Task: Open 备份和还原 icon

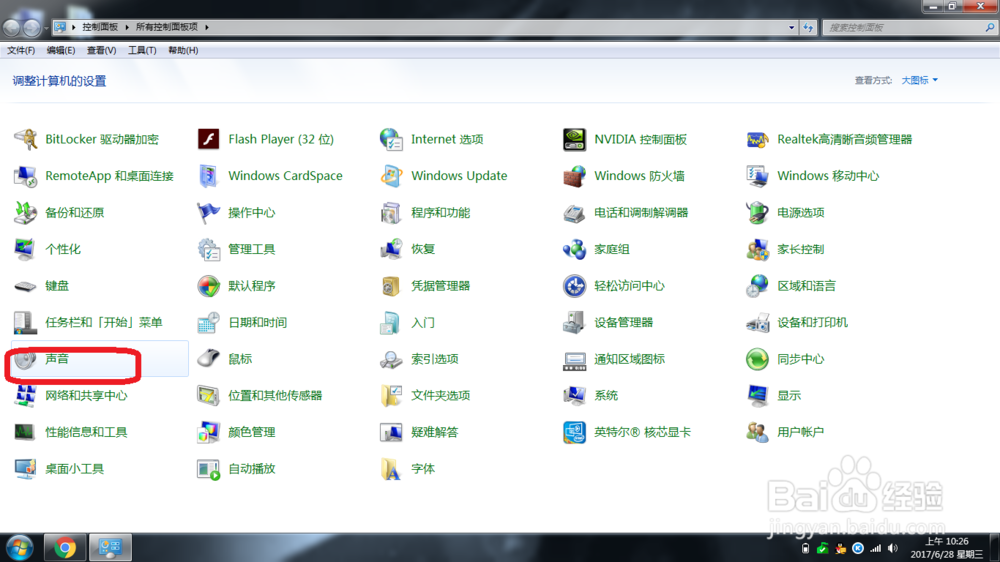Action: click(x=26, y=212)
